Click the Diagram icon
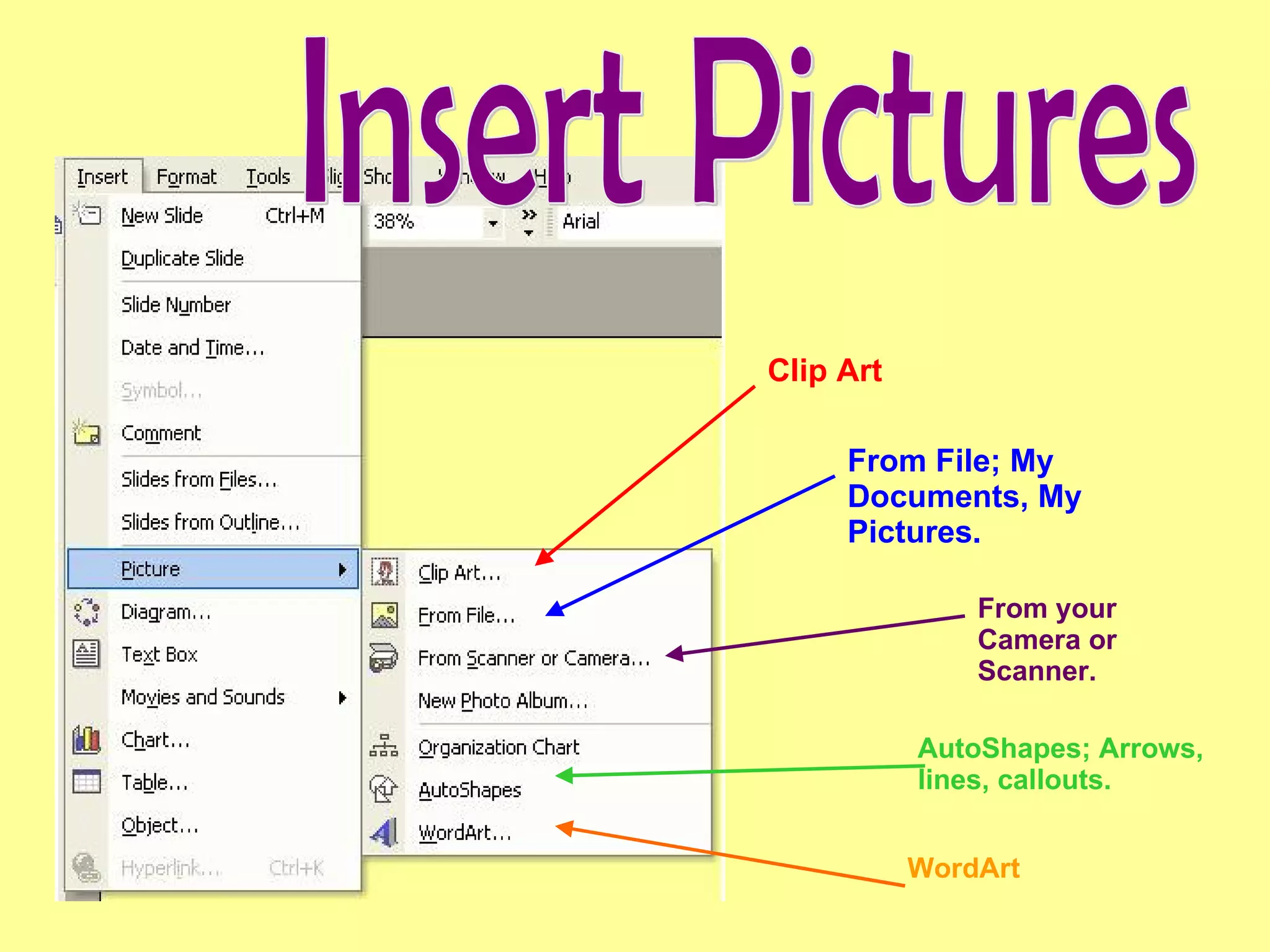This screenshot has width=1270, height=952. click(x=86, y=611)
